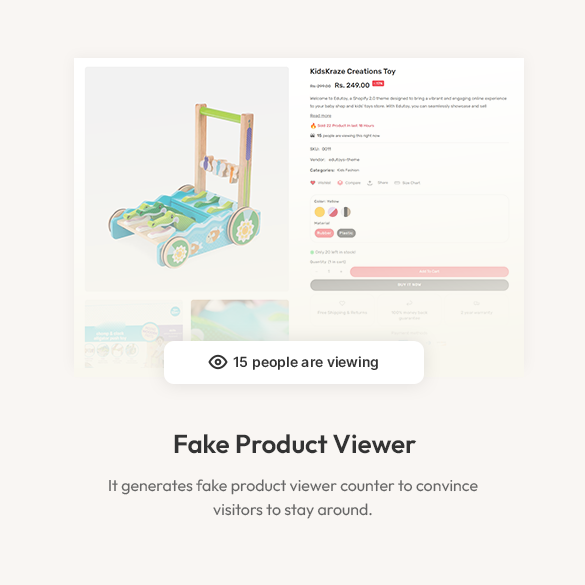Screen dimensions: 585x585
Task: Choose the grey and beige striped swatch
Action: click(x=346, y=212)
